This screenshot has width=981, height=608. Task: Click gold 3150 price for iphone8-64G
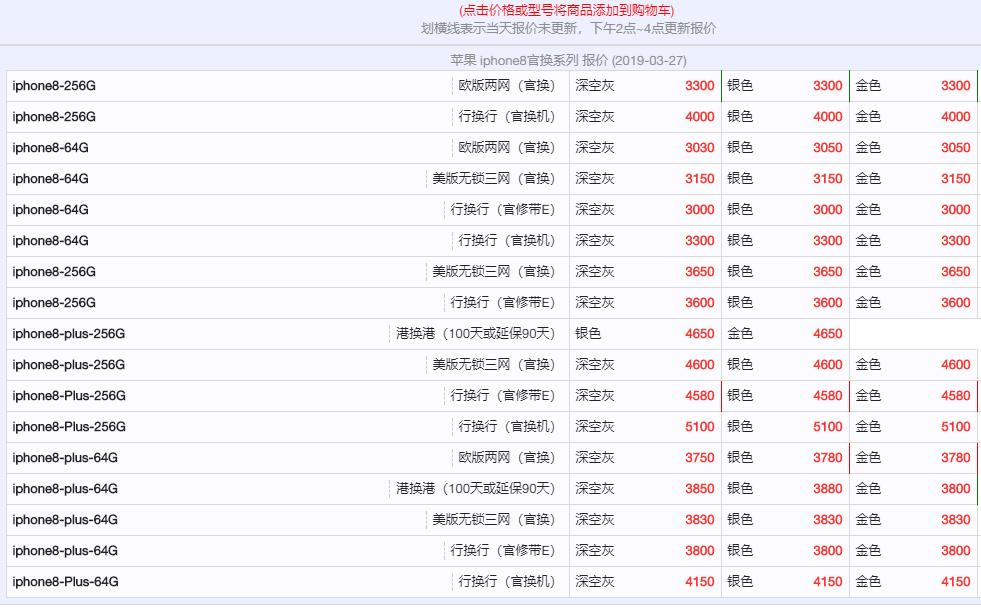pos(955,179)
